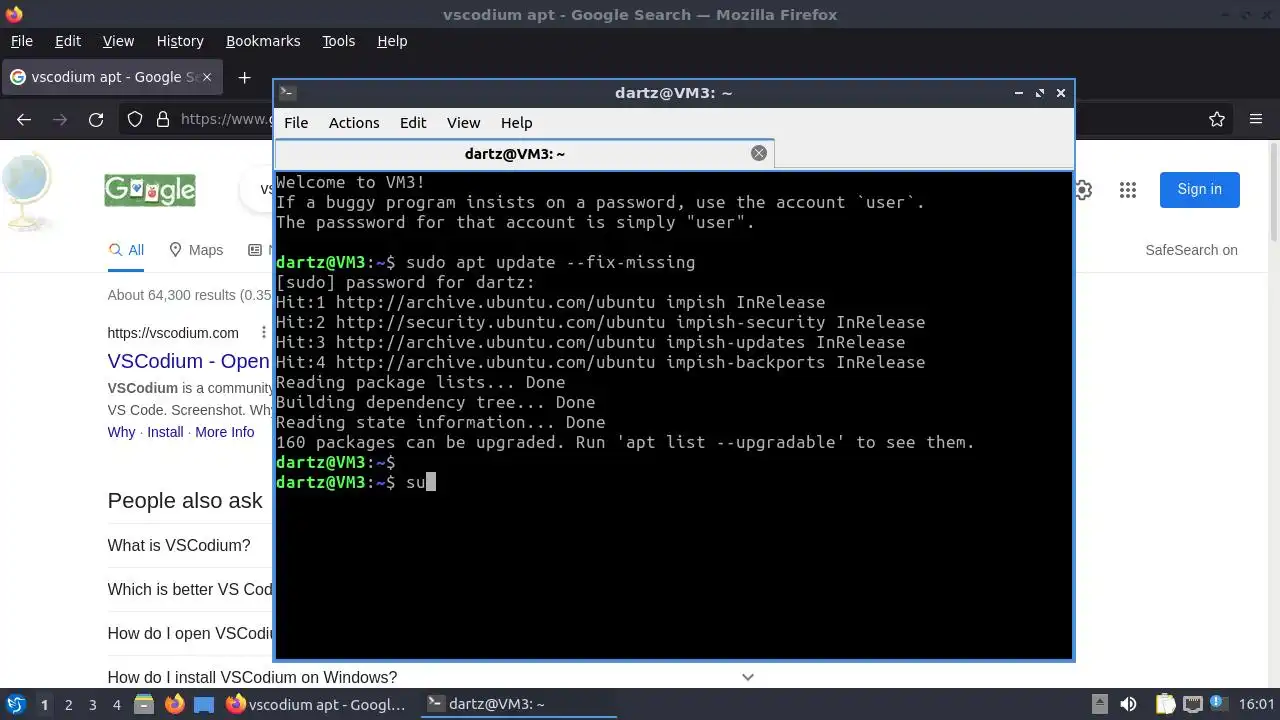
Task: Switch to the Maps search tab
Action: pyautogui.click(x=196, y=250)
